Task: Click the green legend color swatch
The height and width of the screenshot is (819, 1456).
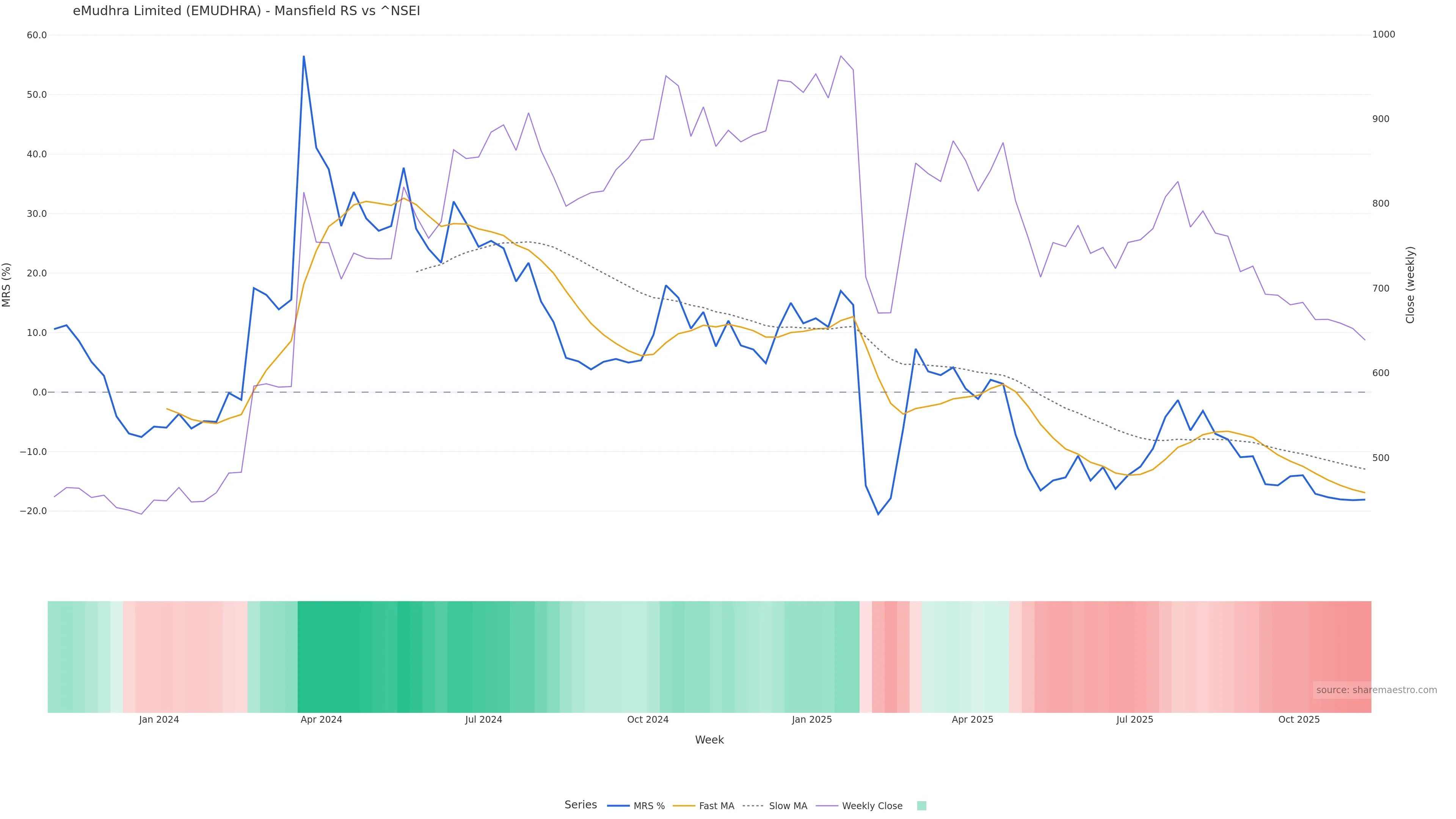Action: (921, 806)
